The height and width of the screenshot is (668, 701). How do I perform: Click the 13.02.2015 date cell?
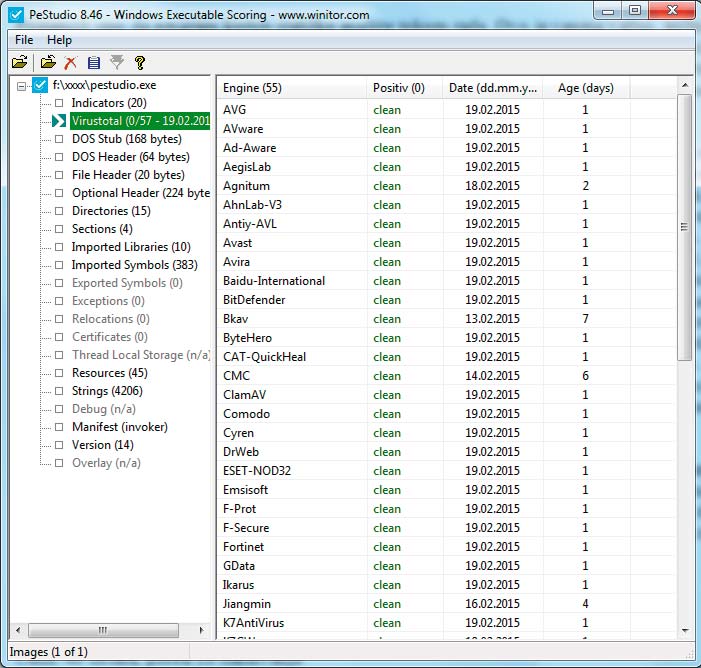tap(492, 319)
